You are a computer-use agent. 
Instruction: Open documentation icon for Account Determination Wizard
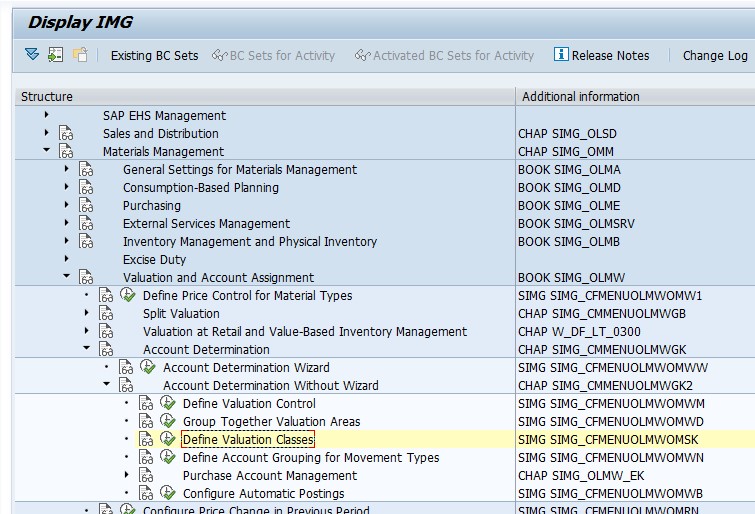126,367
